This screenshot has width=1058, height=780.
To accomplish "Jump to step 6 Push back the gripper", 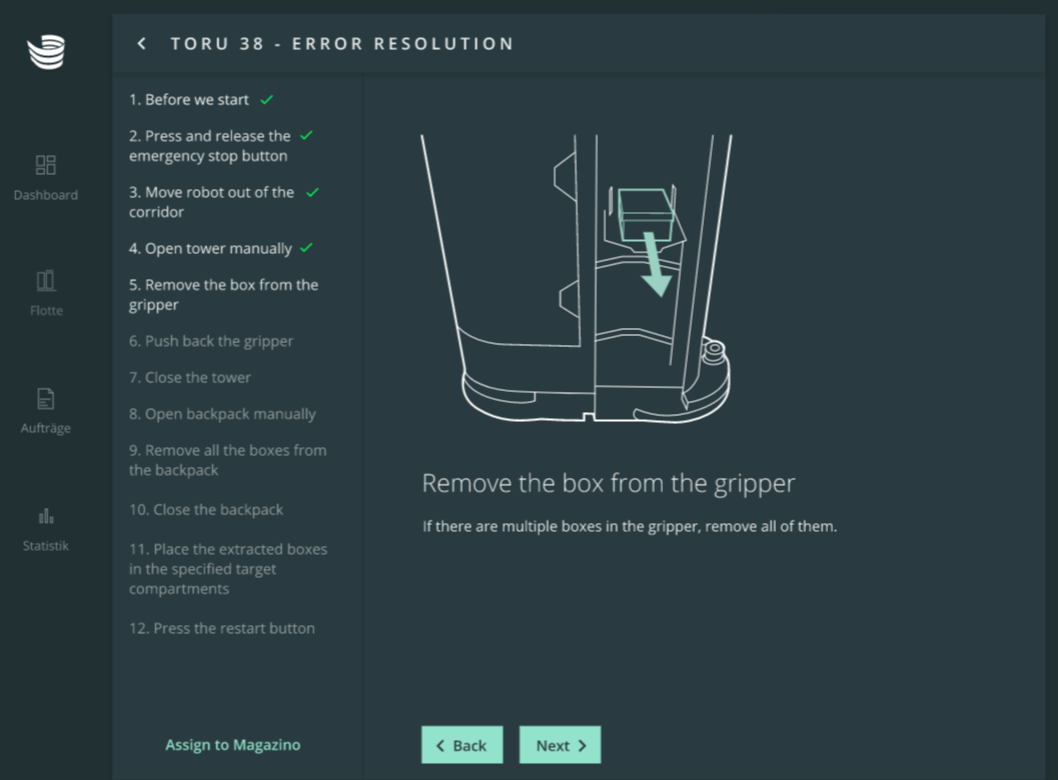I will [211, 341].
